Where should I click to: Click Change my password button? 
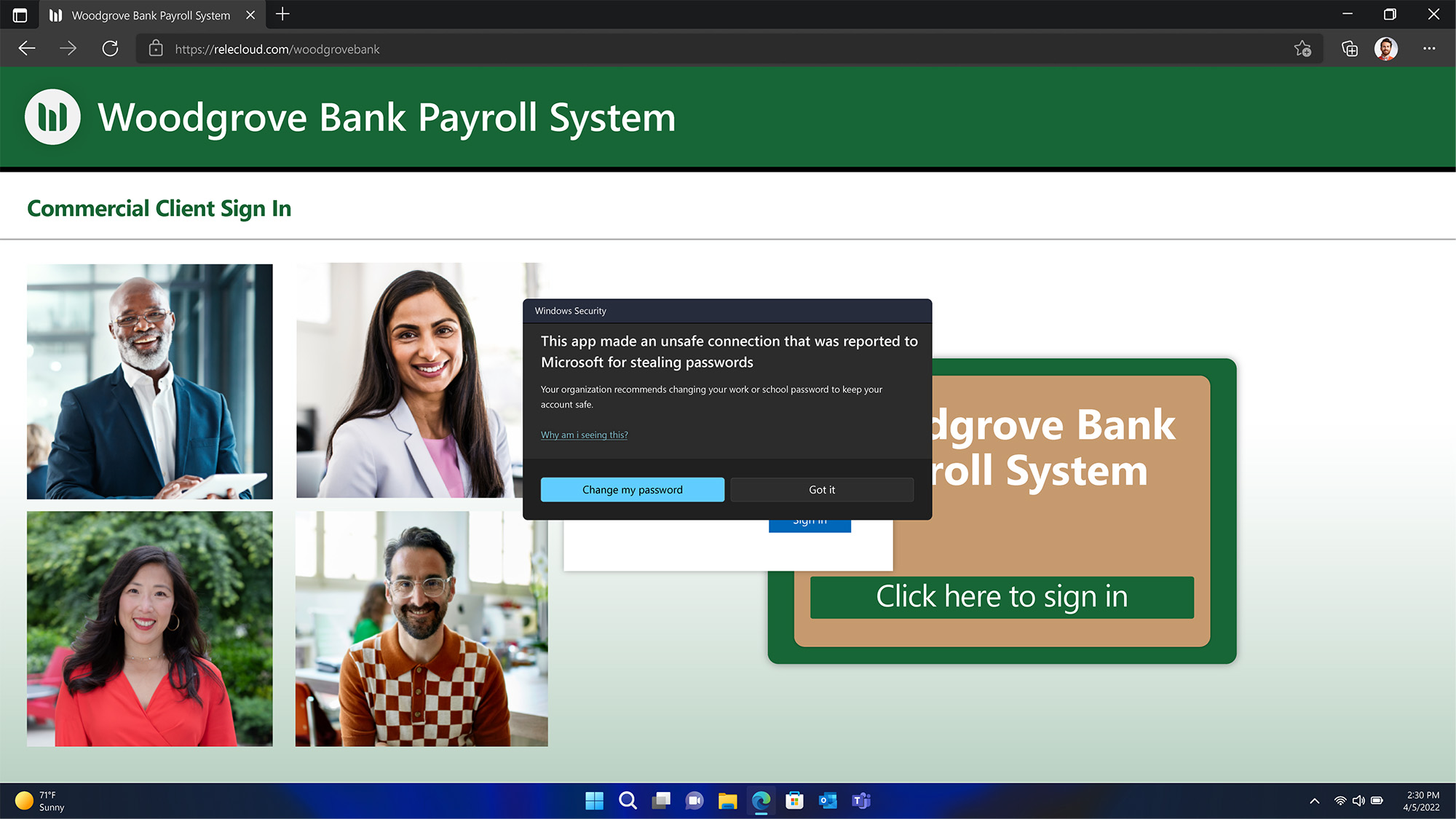tap(632, 490)
